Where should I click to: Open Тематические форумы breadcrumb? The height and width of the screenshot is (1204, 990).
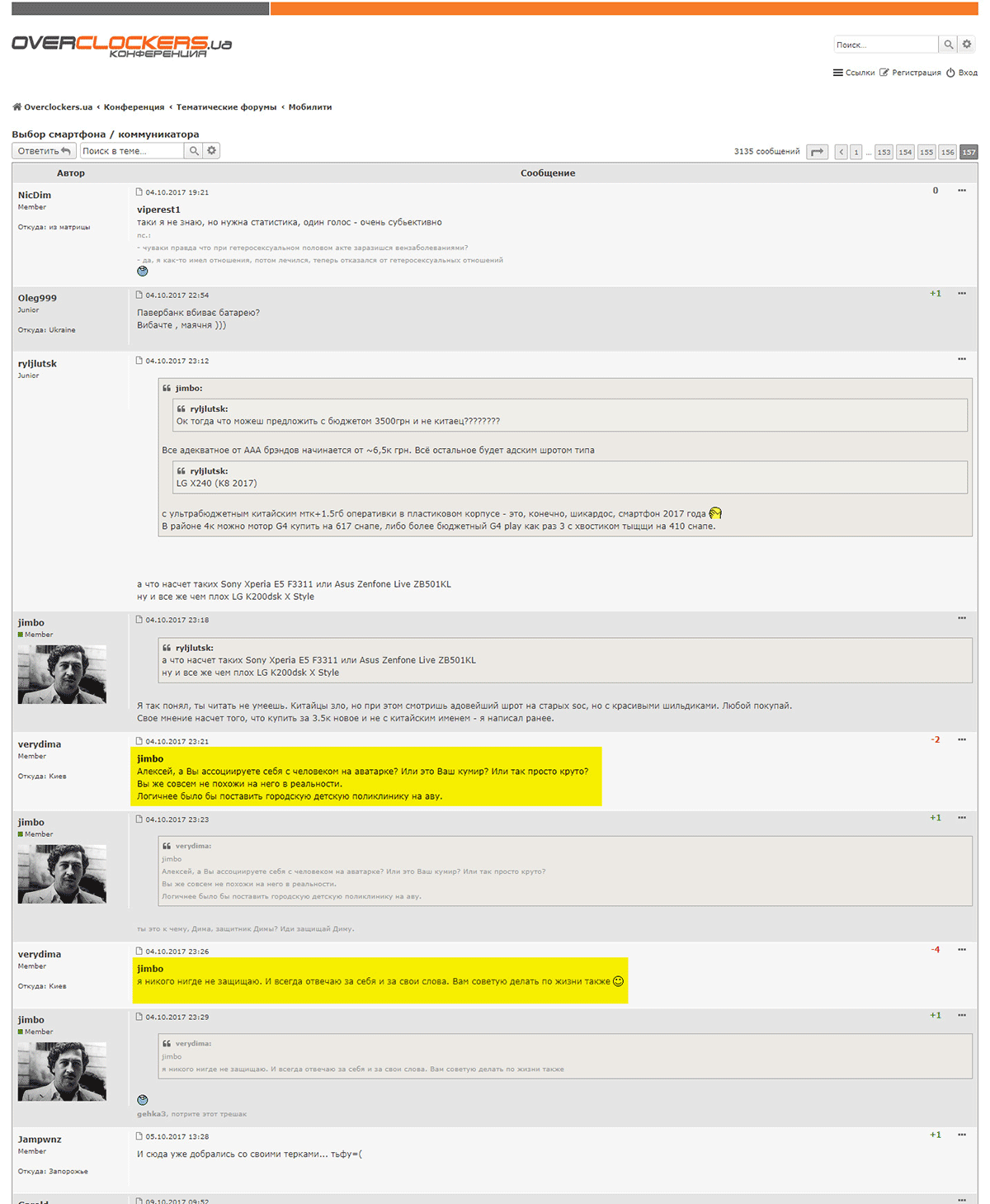pos(226,107)
